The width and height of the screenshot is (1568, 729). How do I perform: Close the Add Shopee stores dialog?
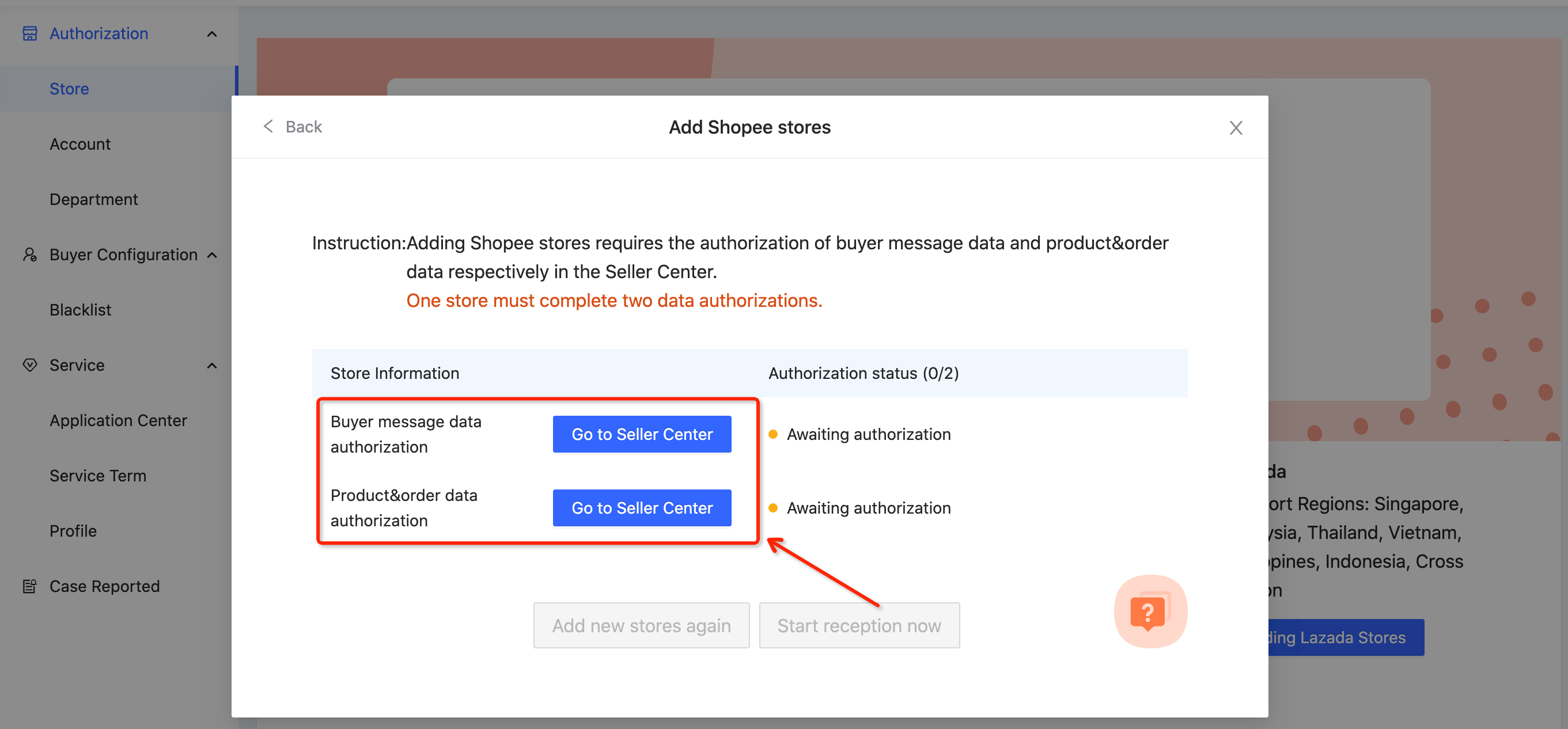pyautogui.click(x=1236, y=128)
